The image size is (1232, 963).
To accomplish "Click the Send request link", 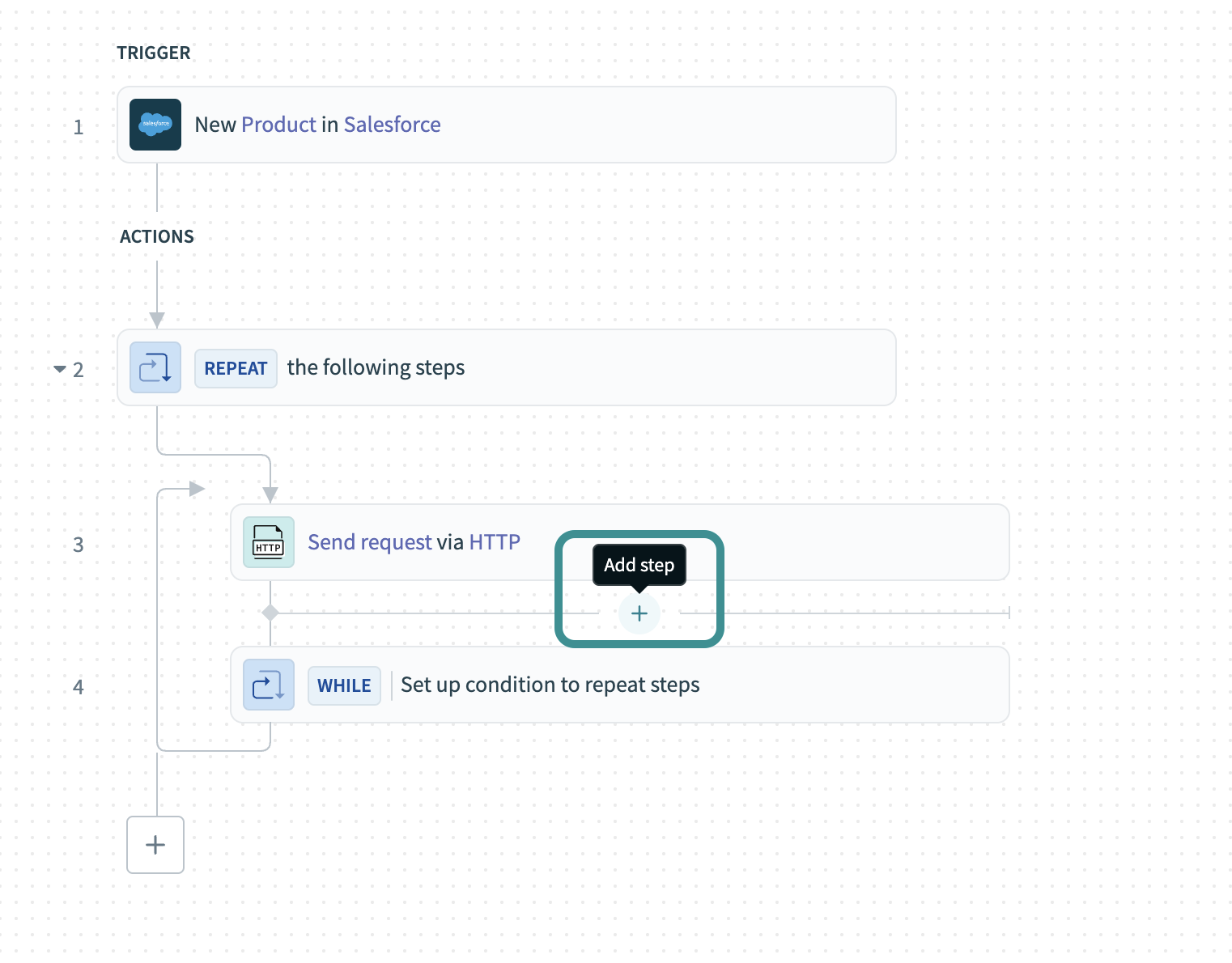I will click(x=369, y=541).
